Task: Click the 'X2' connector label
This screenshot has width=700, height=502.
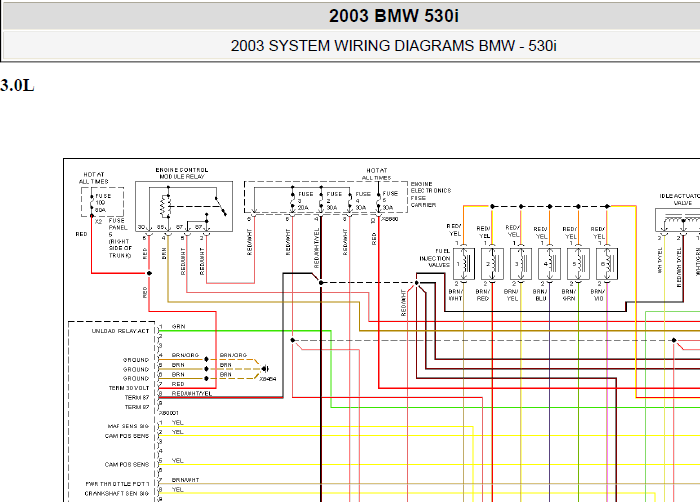Action: [99, 221]
